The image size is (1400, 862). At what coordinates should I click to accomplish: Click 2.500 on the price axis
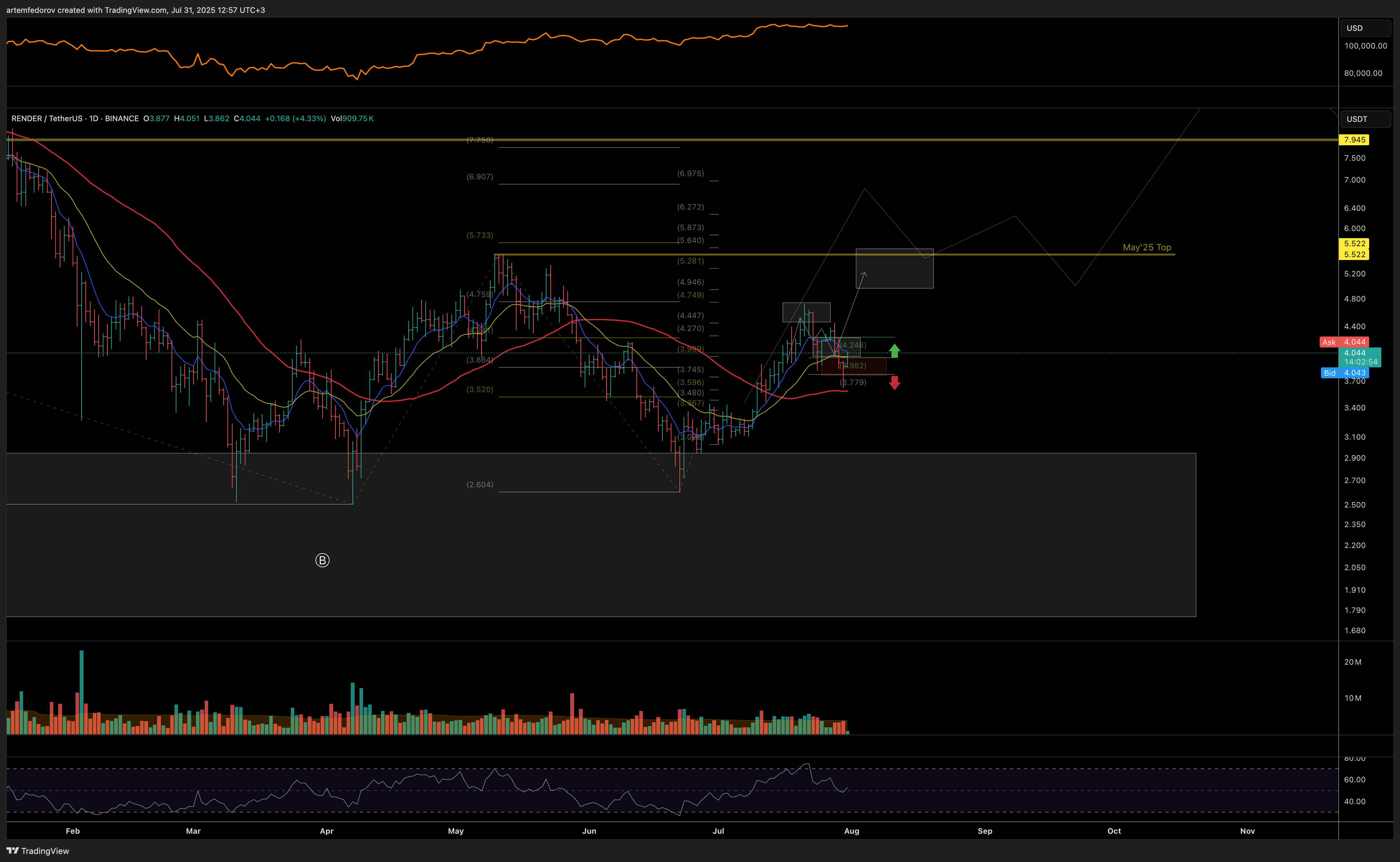pos(1354,505)
